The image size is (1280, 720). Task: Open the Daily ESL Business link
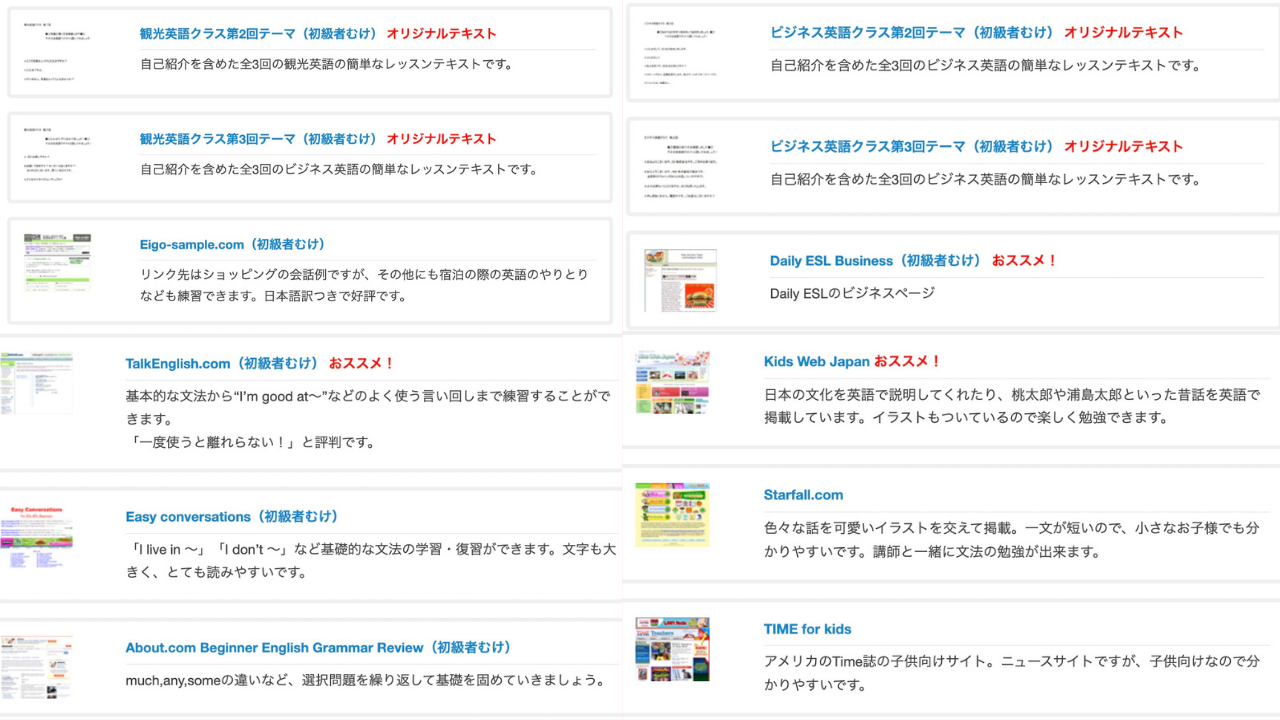(x=876, y=260)
